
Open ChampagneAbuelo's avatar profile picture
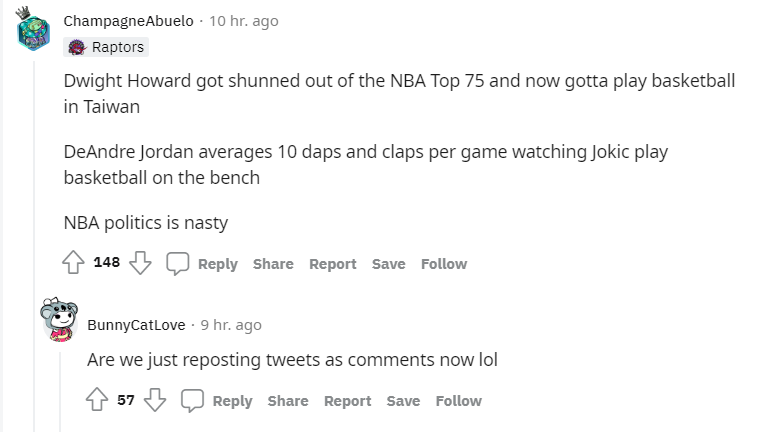(x=34, y=30)
